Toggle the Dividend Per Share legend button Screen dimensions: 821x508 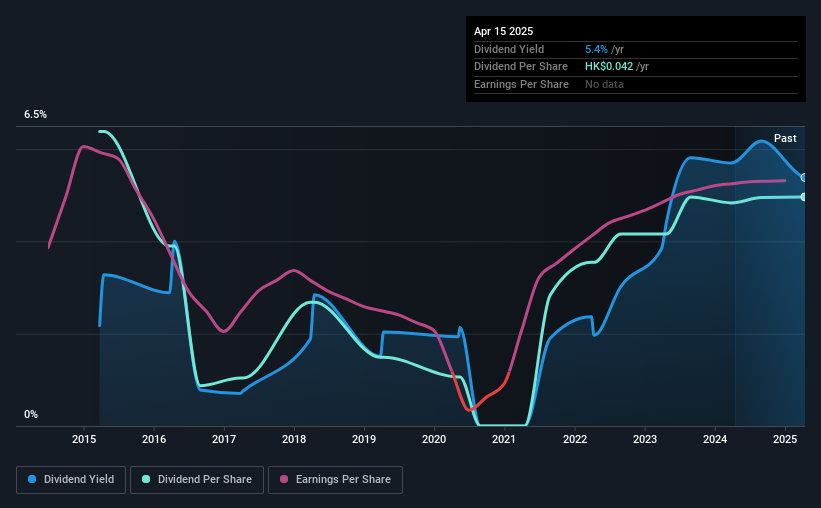point(197,480)
